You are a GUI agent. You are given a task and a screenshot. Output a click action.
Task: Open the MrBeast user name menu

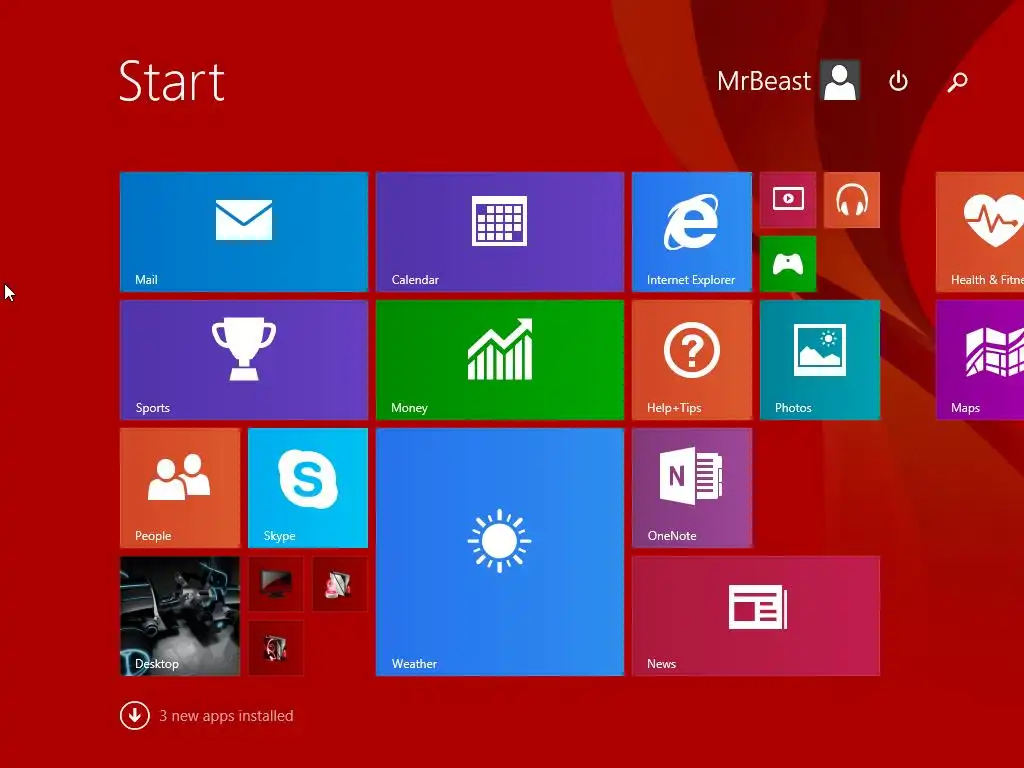pos(763,82)
